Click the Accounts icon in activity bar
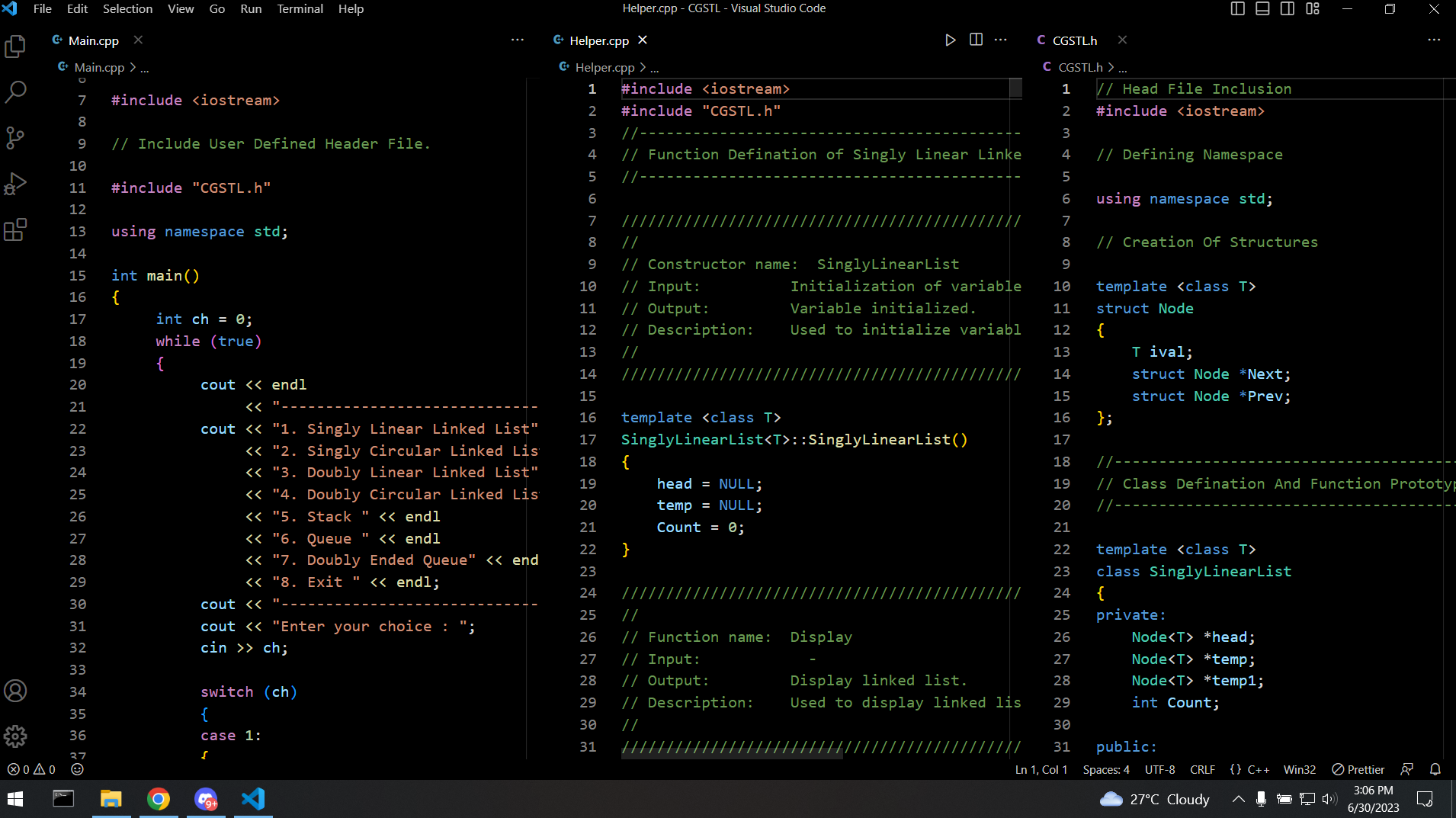1456x818 pixels. pyautogui.click(x=15, y=691)
